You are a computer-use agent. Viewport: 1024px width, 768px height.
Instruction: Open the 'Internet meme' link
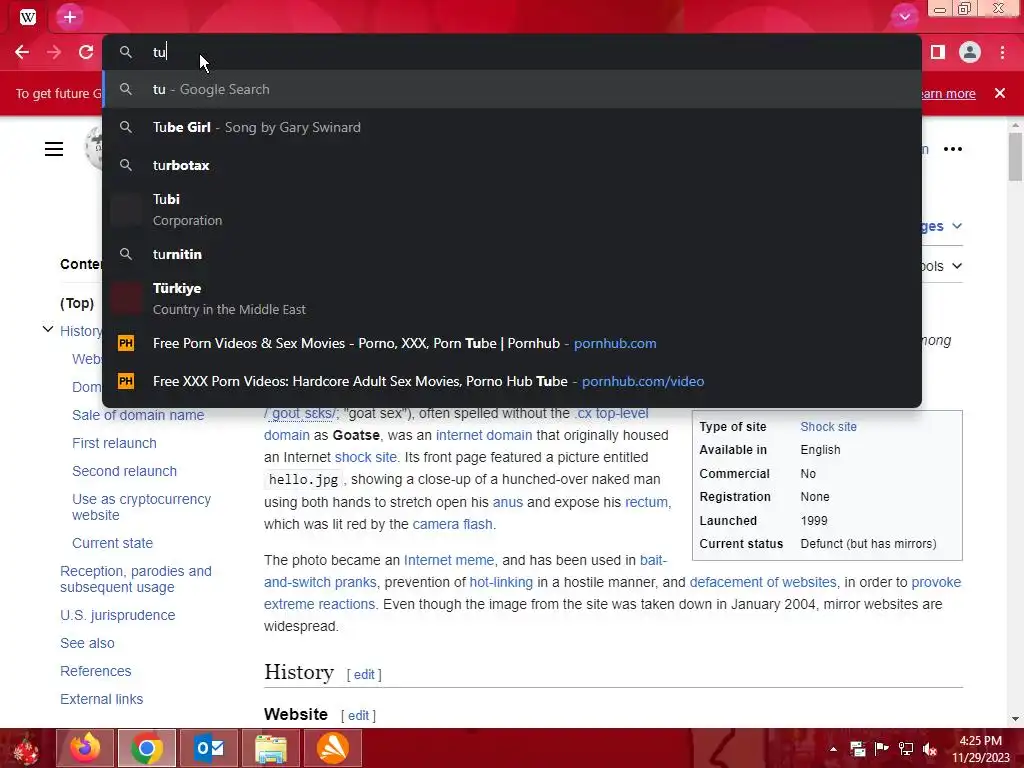click(x=449, y=560)
